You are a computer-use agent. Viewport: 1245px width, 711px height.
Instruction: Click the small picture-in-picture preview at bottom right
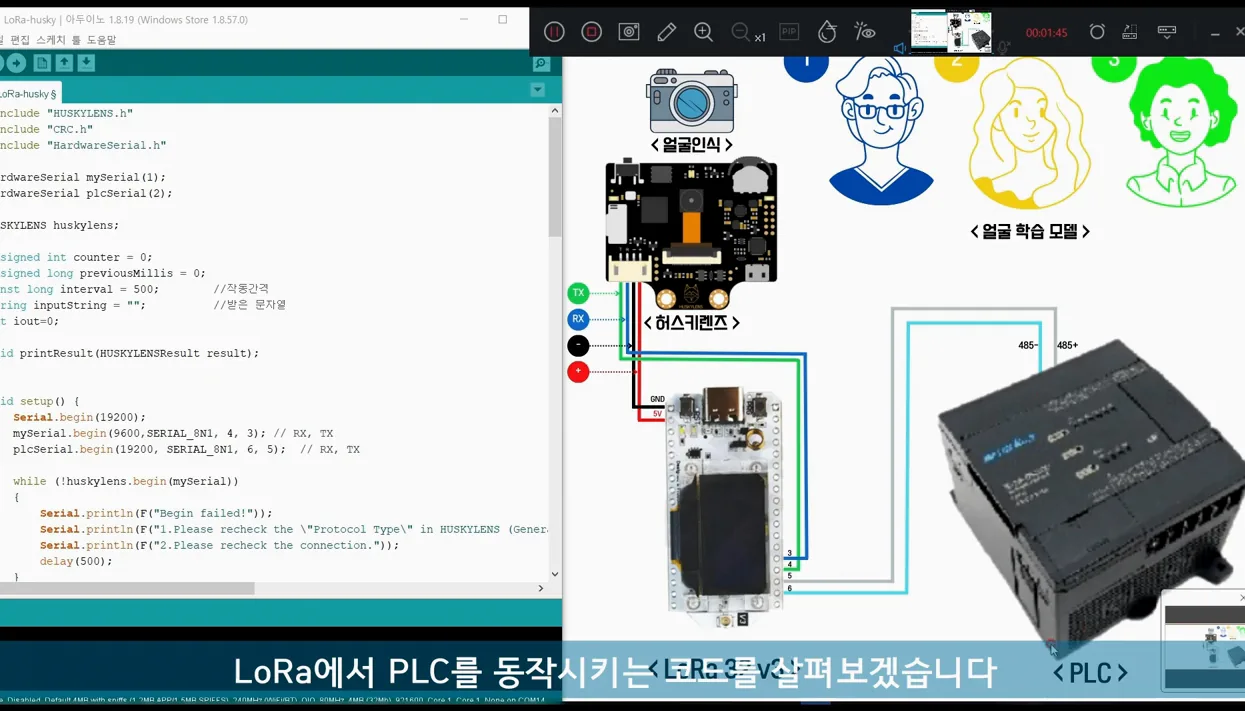click(1205, 640)
